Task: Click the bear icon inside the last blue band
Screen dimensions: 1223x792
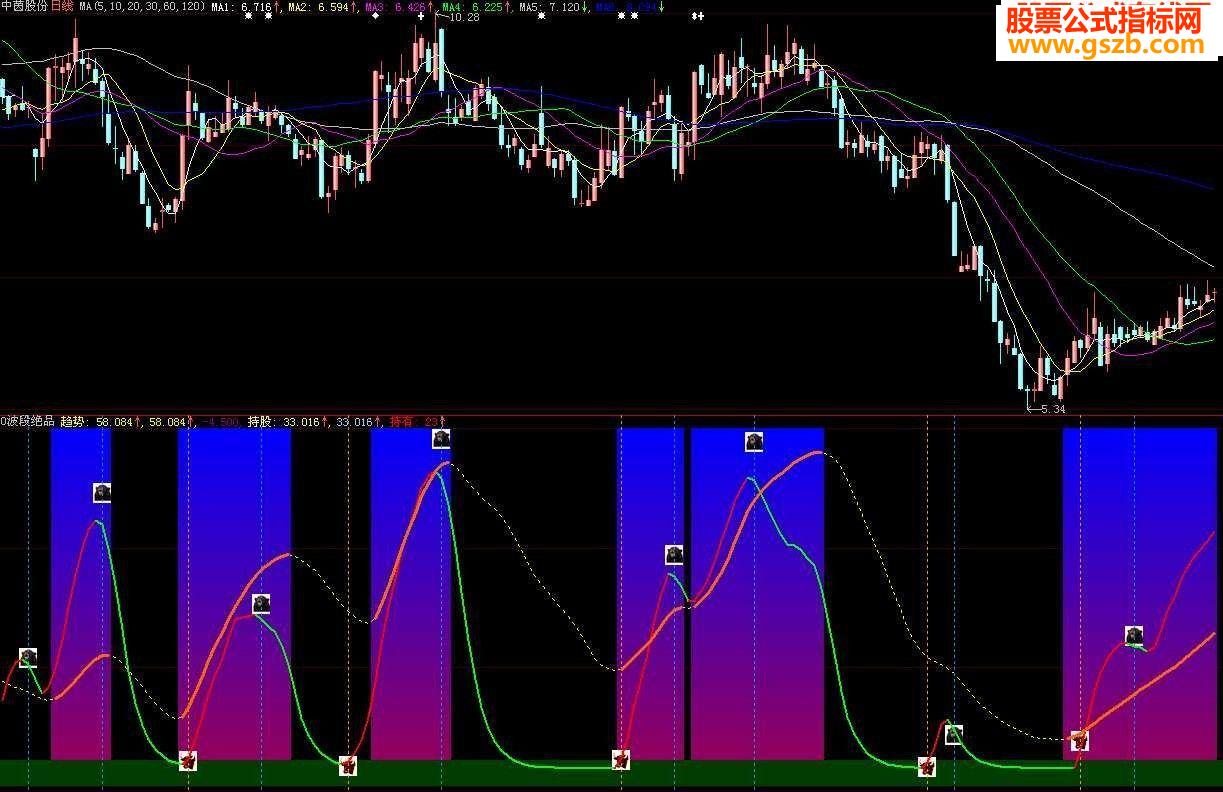Action: tap(1133, 635)
